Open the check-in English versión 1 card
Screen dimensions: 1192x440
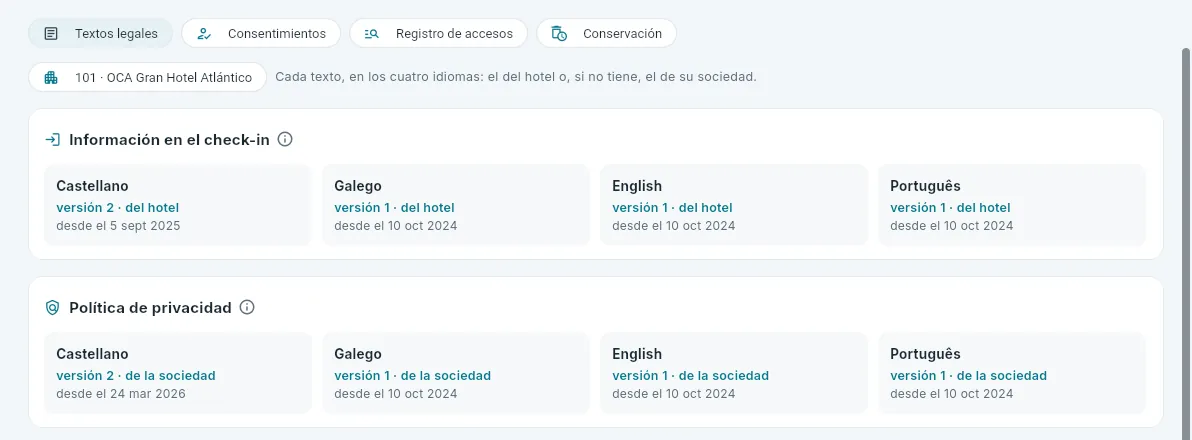[734, 205]
